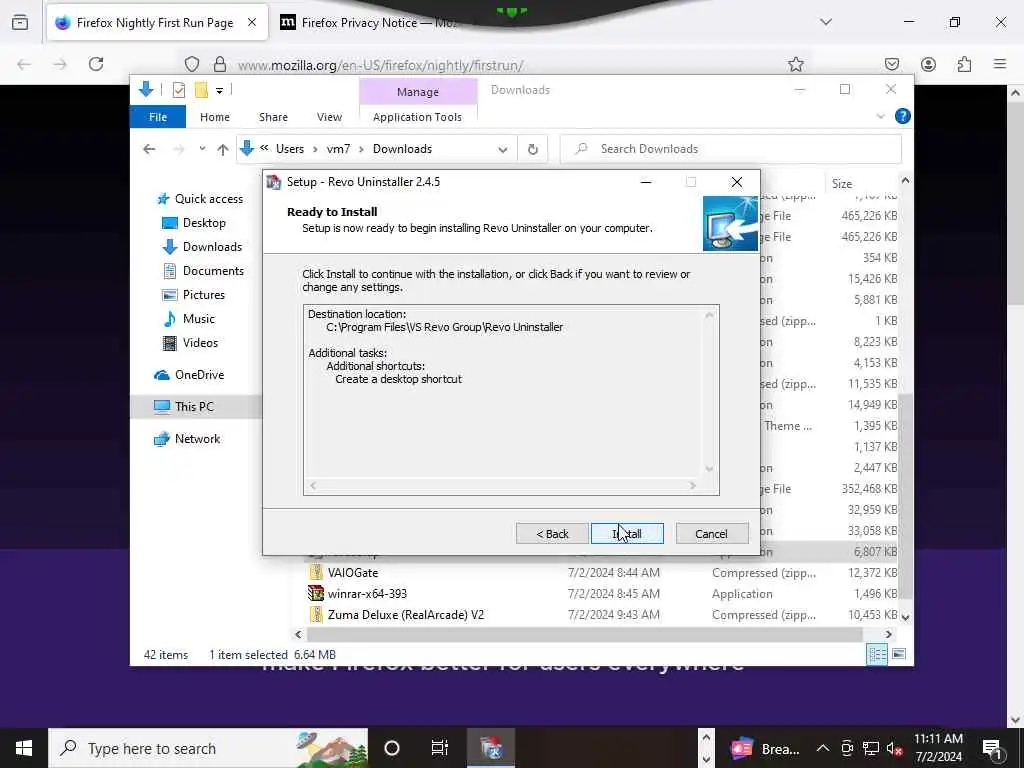Viewport: 1024px width, 768px height.
Task: Open Documents in navigation pane
Action: pyautogui.click(x=203, y=271)
